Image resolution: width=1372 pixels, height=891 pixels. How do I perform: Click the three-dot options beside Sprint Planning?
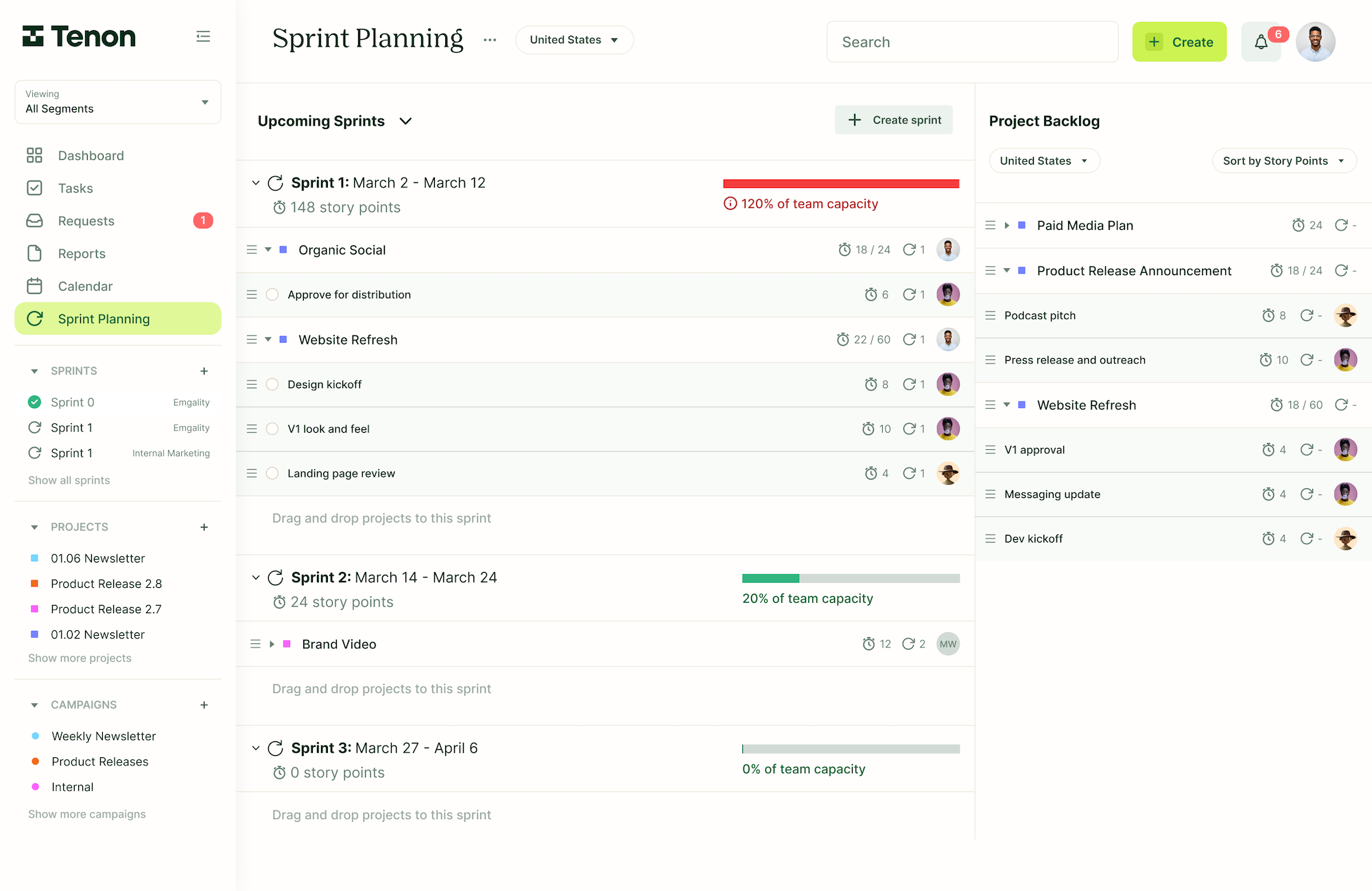[490, 40]
